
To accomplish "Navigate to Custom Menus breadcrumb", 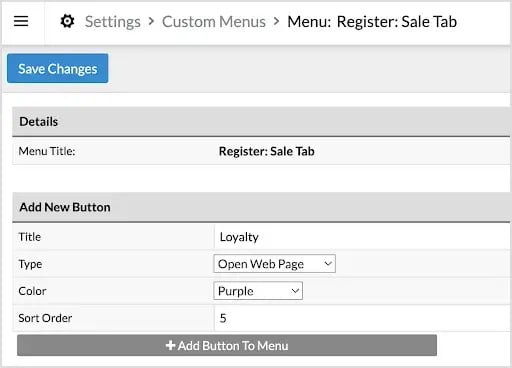I will point(214,22).
